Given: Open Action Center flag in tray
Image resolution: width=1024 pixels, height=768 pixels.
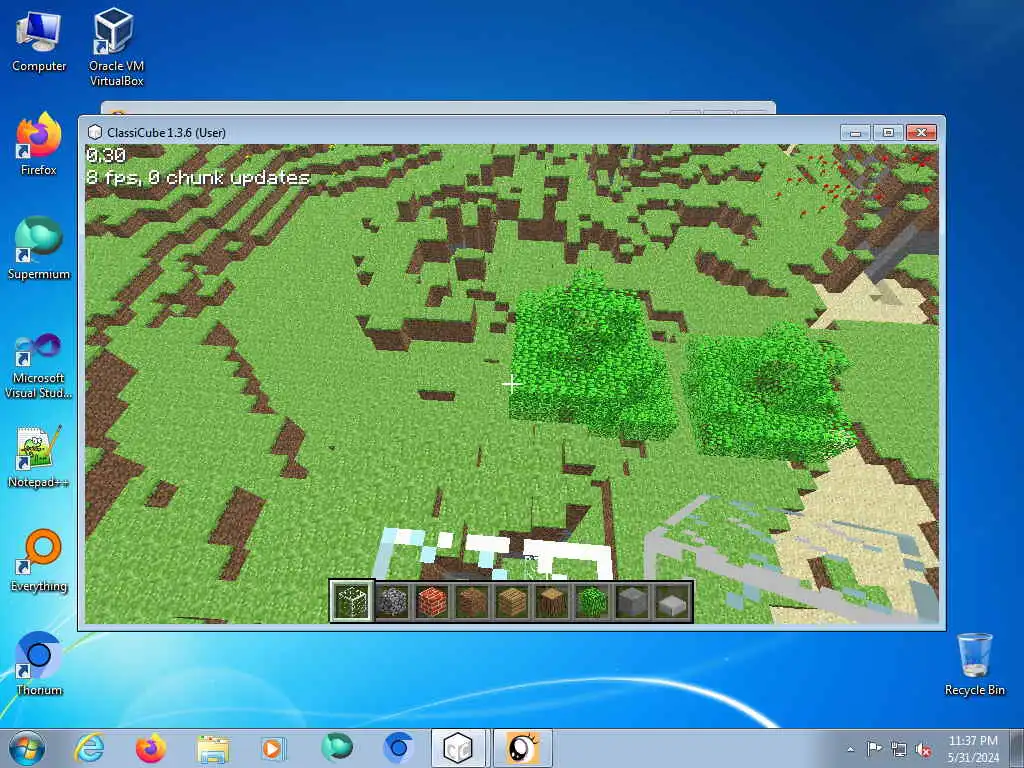Looking at the screenshot, I should click(x=874, y=749).
